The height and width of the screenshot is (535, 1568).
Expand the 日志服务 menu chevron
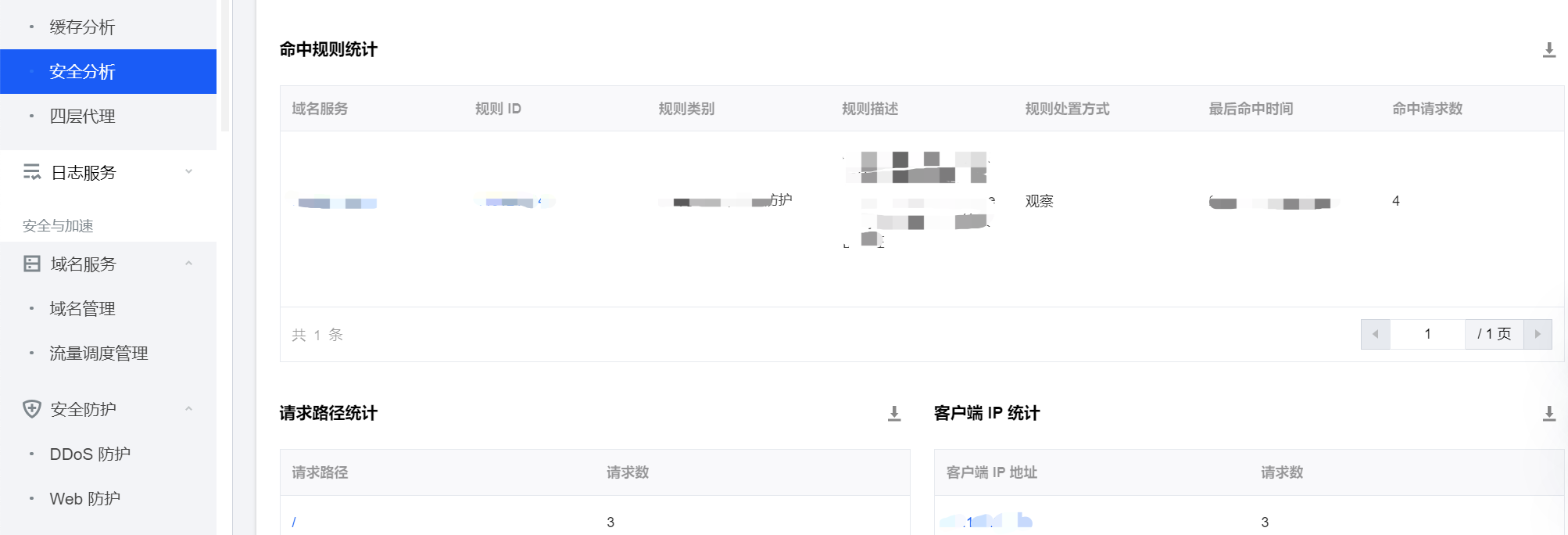point(188,172)
